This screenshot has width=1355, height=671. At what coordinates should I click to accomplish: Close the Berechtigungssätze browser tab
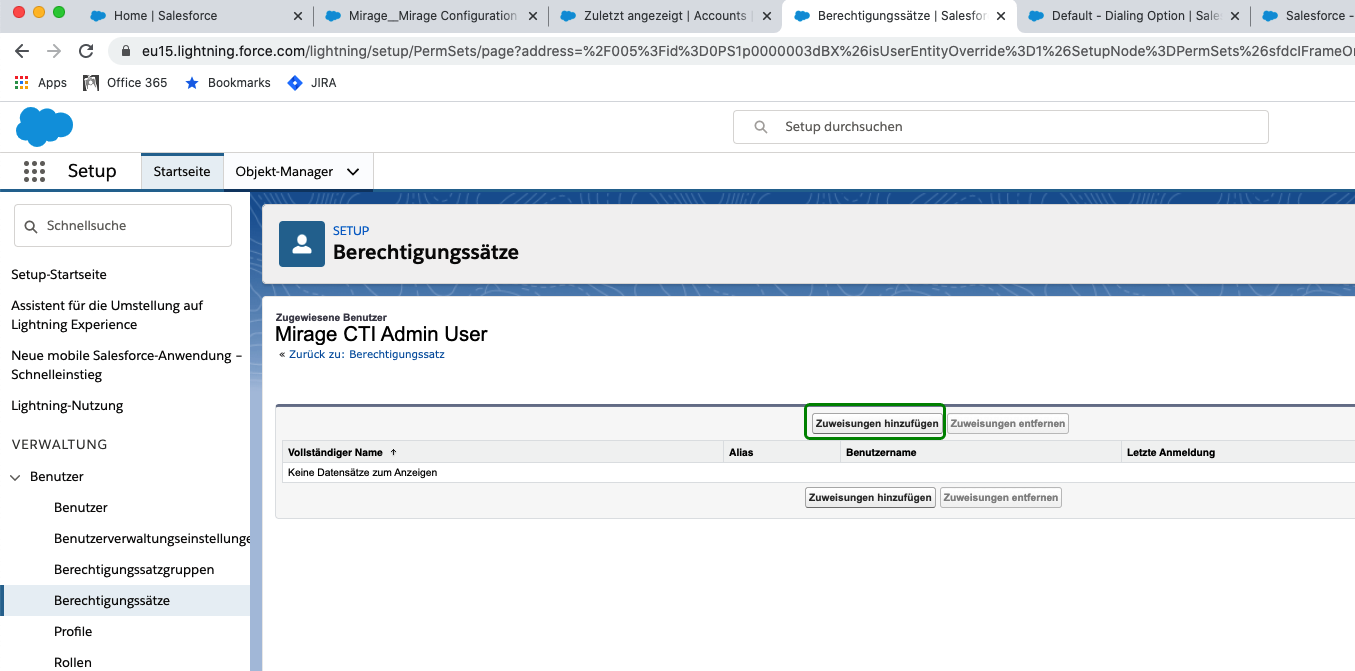pyautogui.click(x=1000, y=16)
